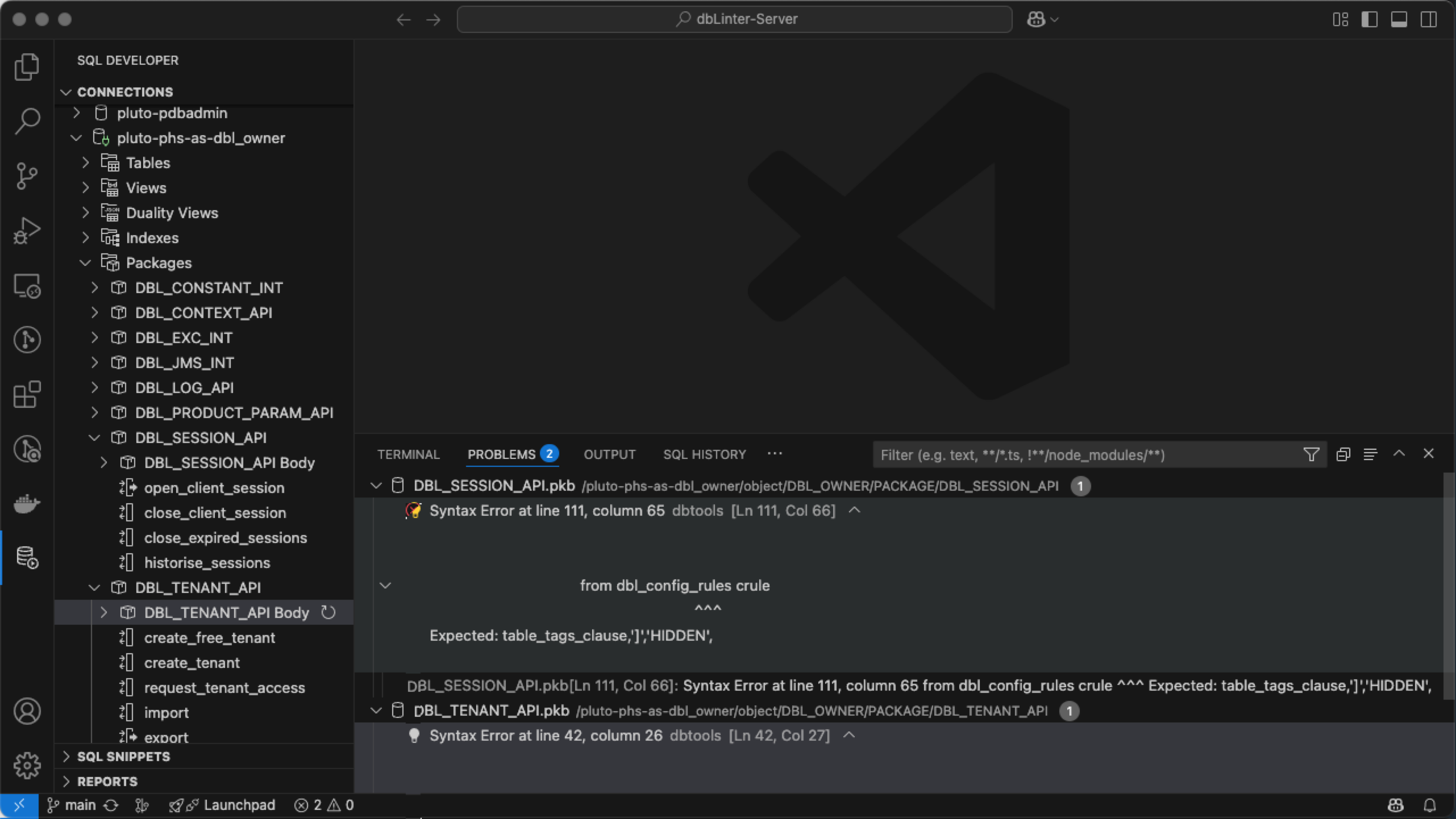Collapse CONNECTIONS section
The image size is (1456, 819).
[x=66, y=92]
